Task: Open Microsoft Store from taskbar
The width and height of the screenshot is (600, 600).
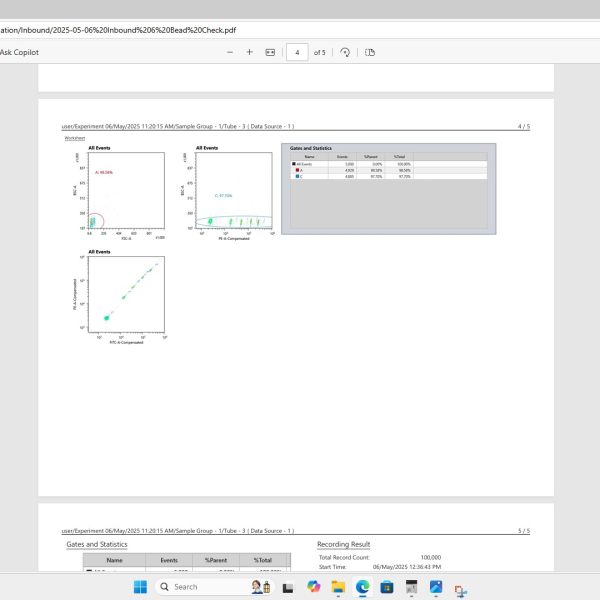Action: pyautogui.click(x=386, y=586)
